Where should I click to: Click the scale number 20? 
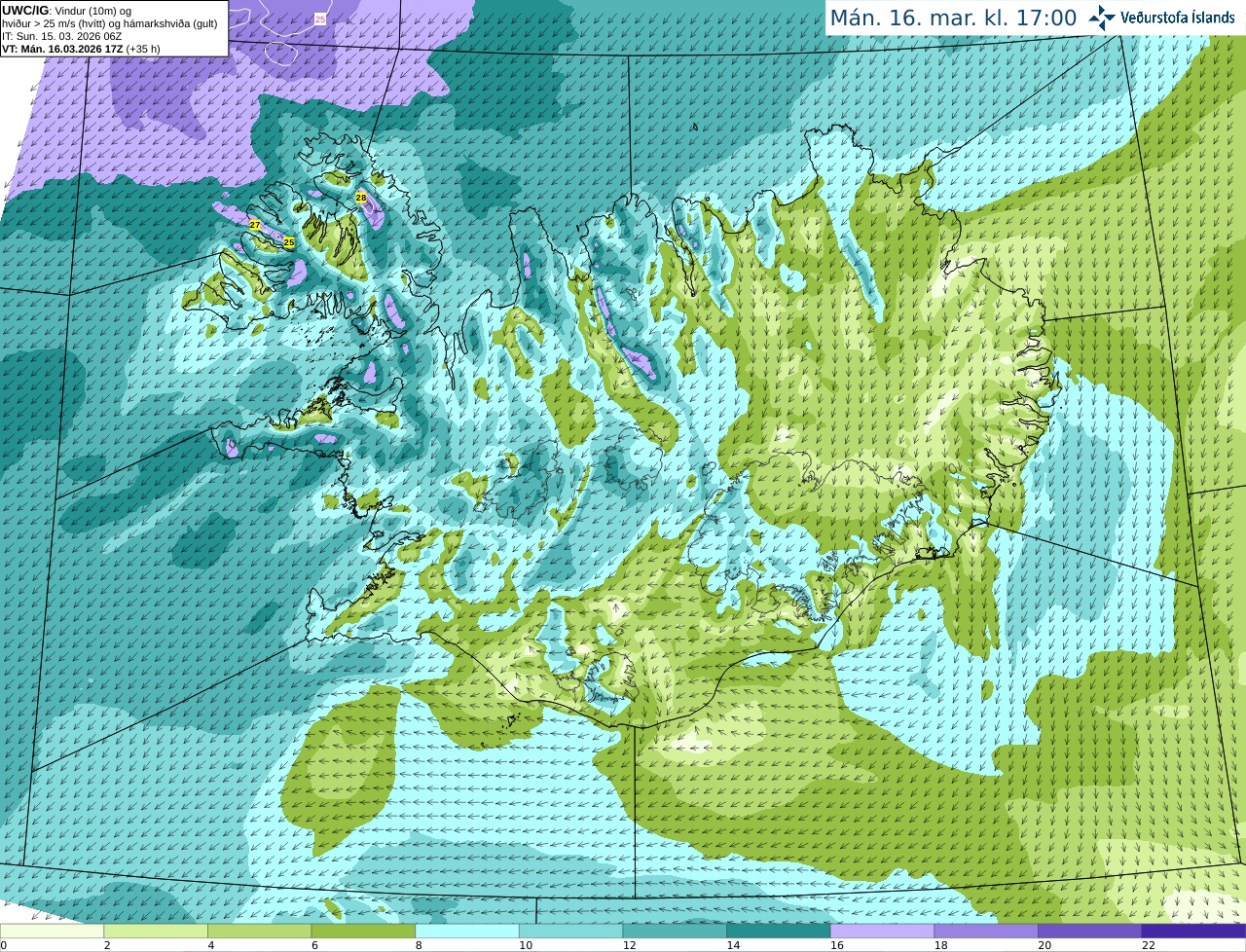click(x=1044, y=945)
